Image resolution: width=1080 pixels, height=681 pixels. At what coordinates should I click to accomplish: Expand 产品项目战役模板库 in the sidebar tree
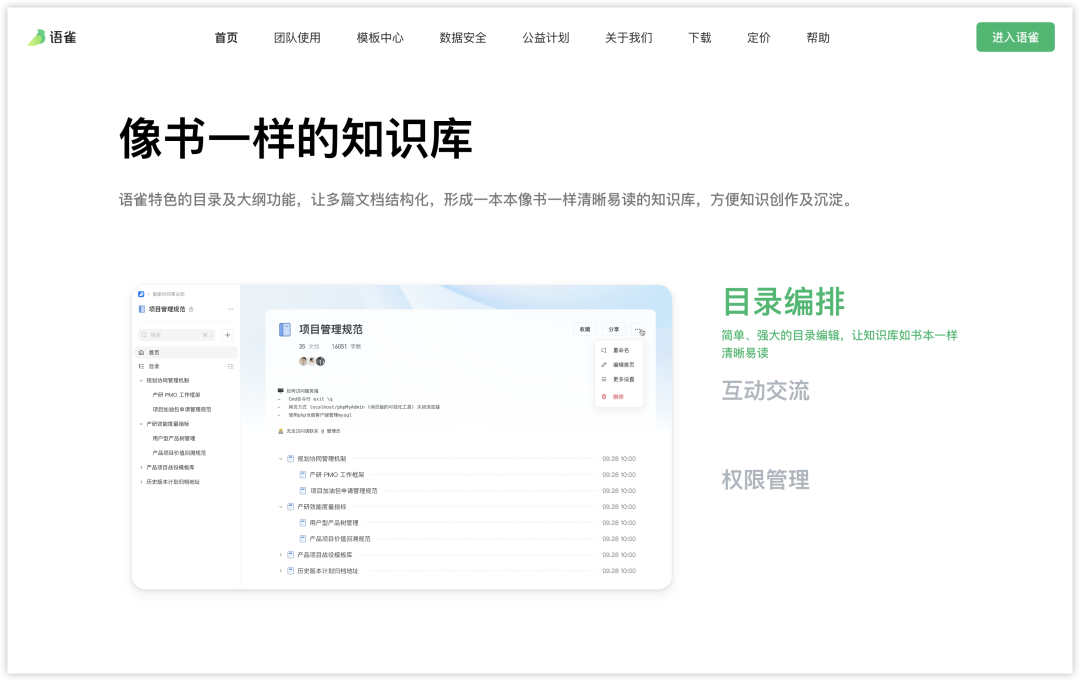tap(141, 468)
